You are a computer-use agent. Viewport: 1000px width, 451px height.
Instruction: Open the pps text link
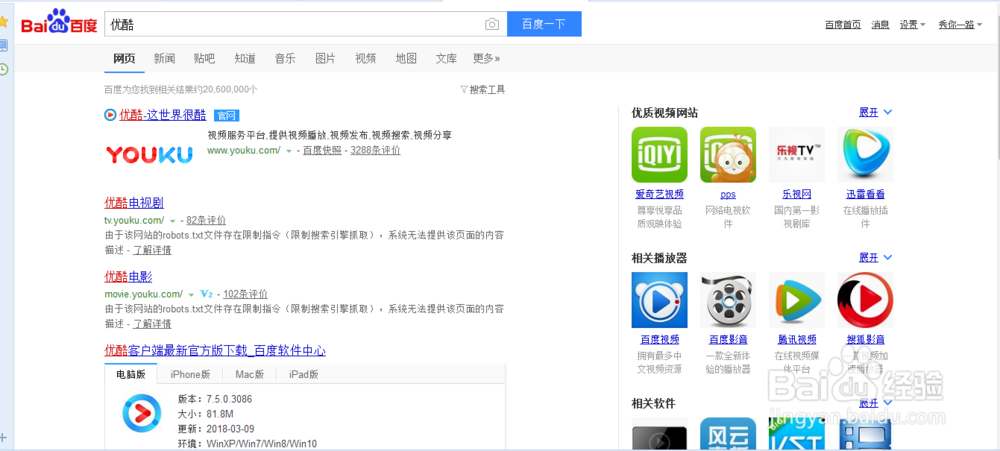pyautogui.click(x=728, y=195)
